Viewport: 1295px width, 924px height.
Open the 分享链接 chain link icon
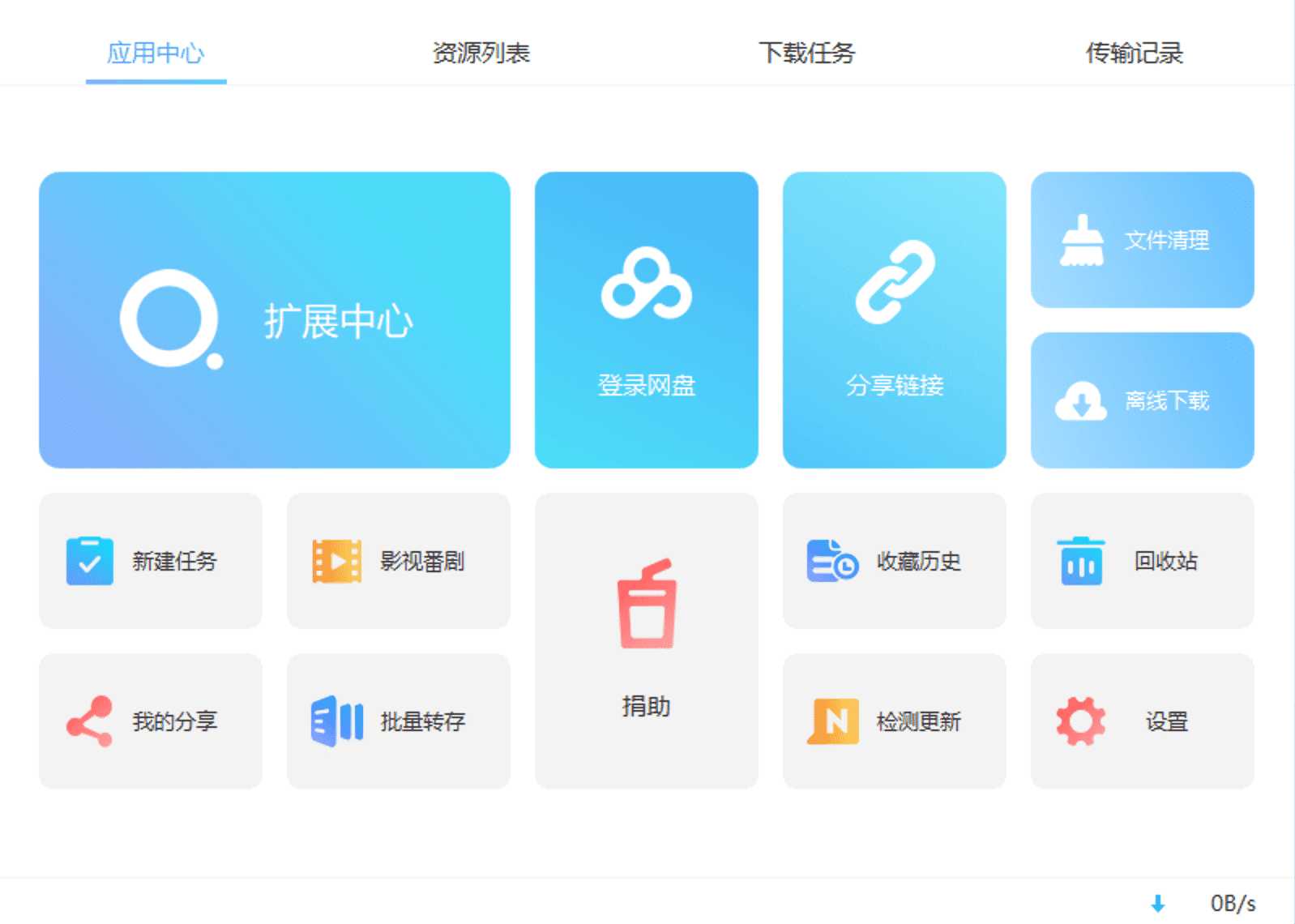point(895,282)
